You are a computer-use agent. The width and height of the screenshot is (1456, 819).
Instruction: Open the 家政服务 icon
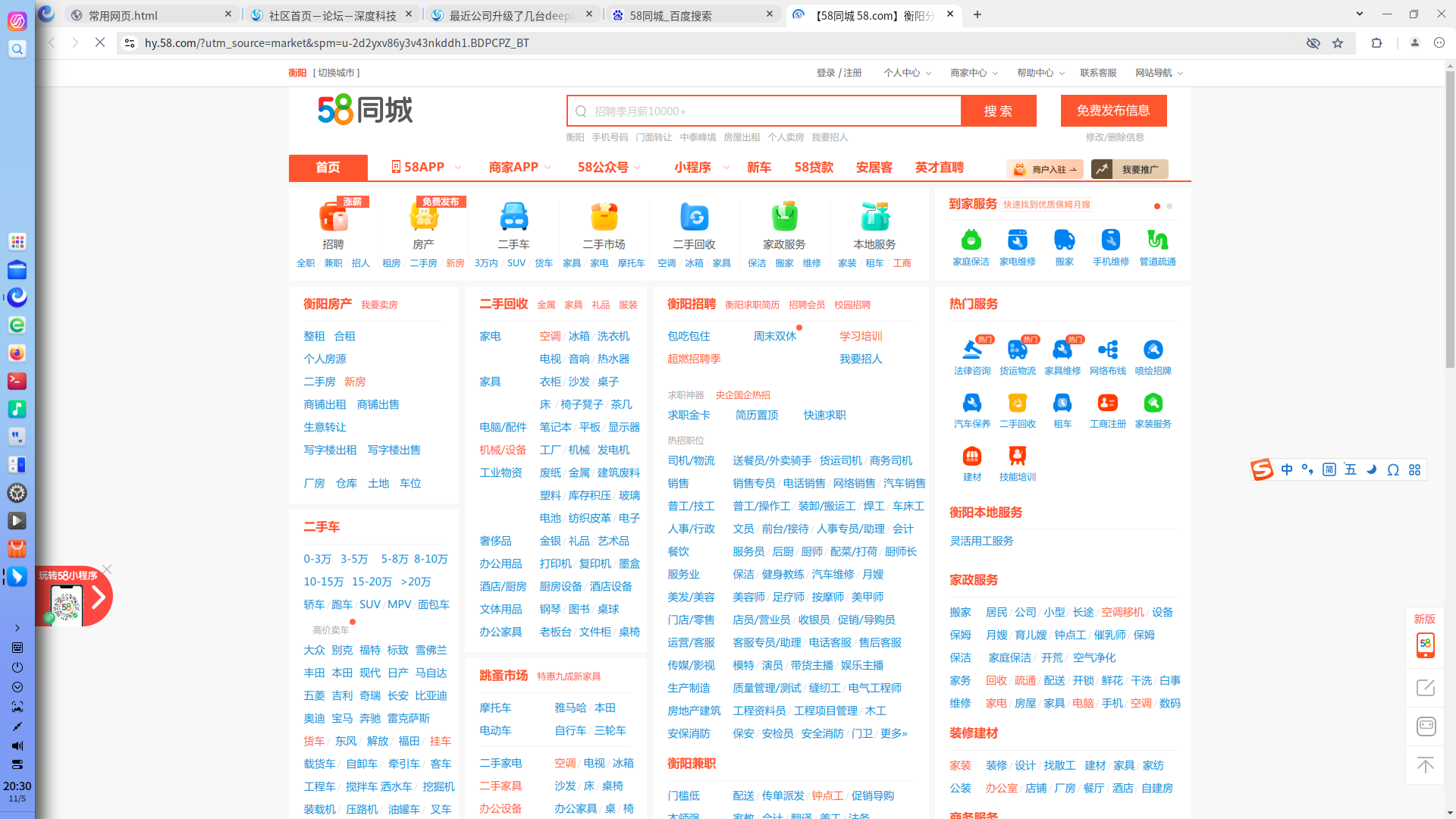pyautogui.click(x=785, y=217)
